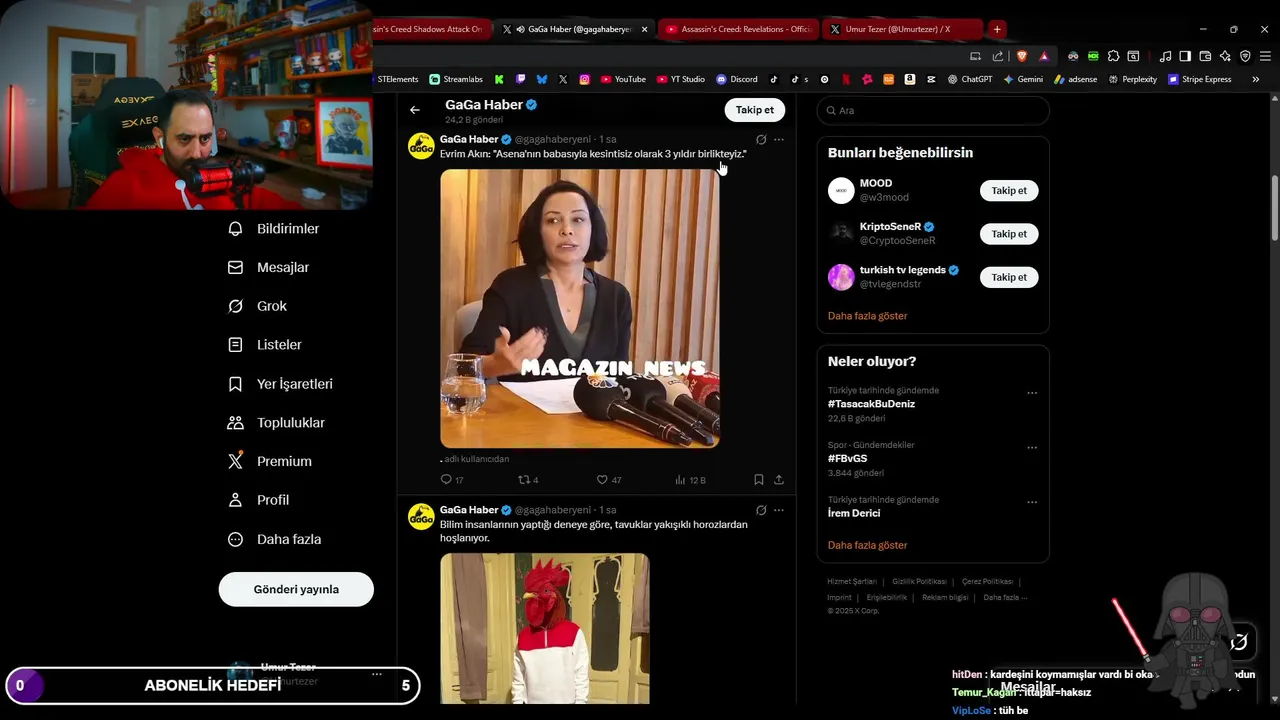Open the Streamlabs bookmark

(x=456, y=79)
